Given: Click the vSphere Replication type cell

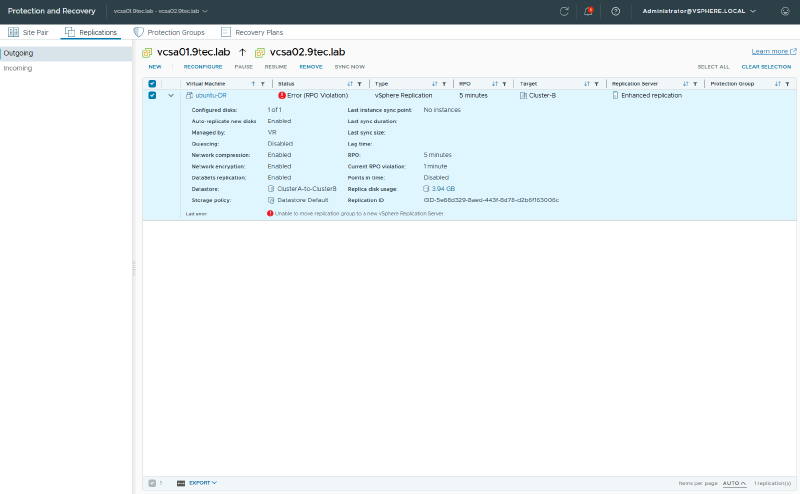Looking at the screenshot, I should [x=403, y=95].
